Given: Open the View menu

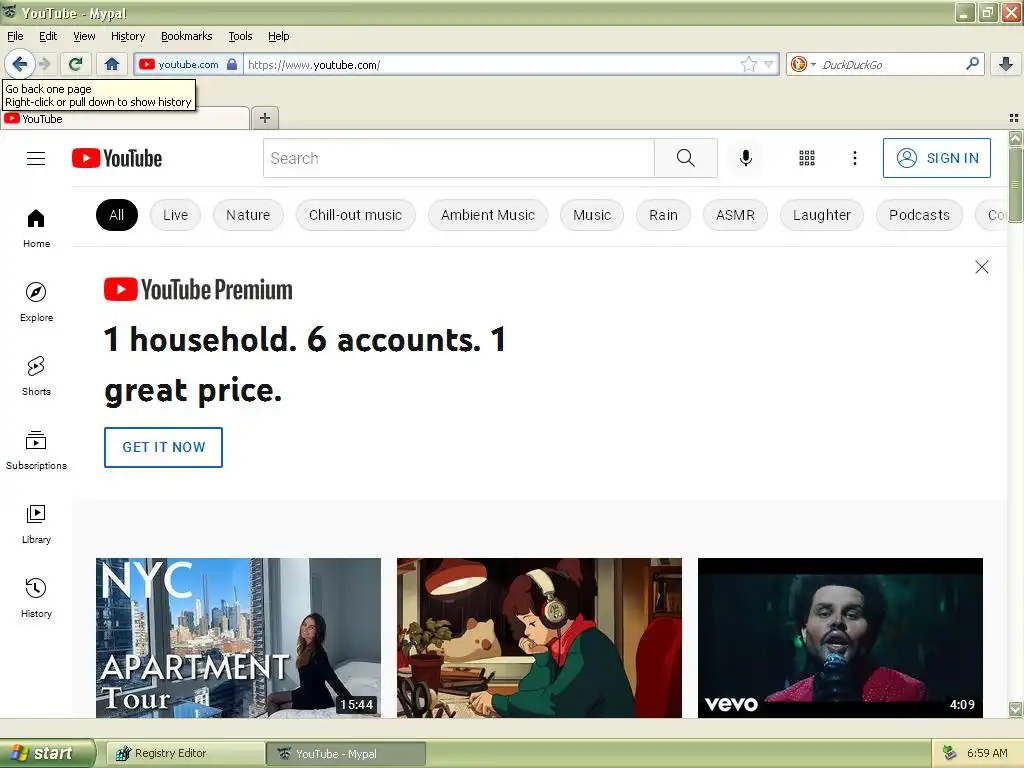Looking at the screenshot, I should (x=84, y=36).
